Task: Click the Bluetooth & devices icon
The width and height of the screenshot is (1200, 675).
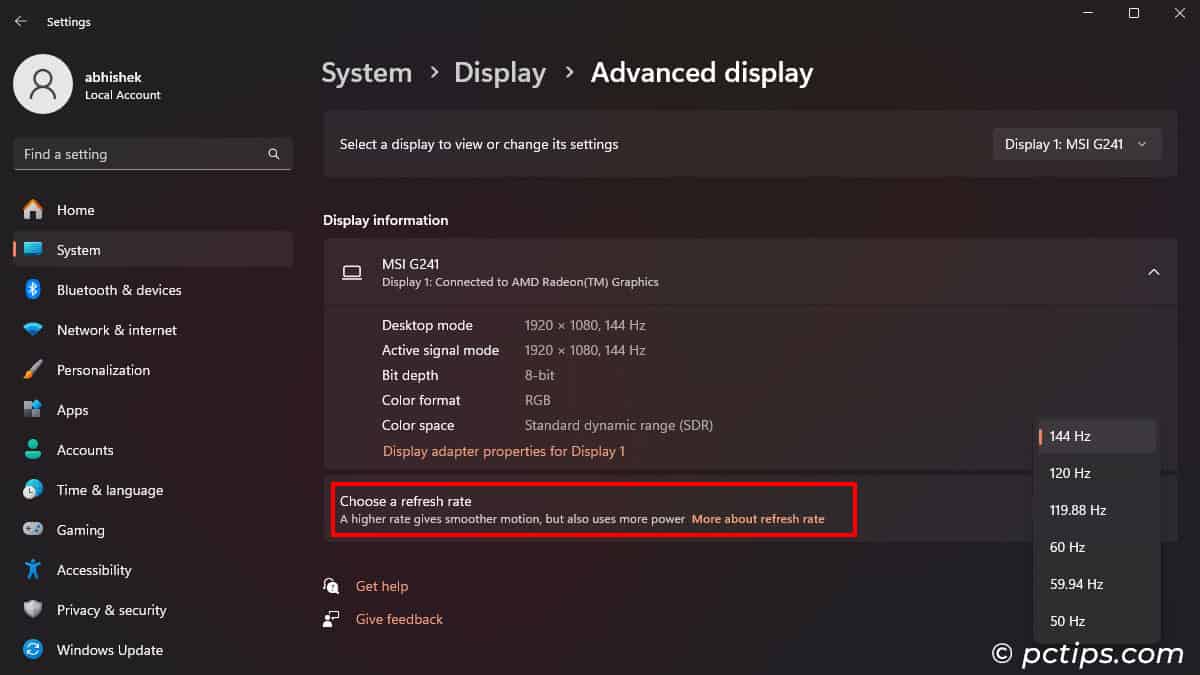Action: point(33,290)
